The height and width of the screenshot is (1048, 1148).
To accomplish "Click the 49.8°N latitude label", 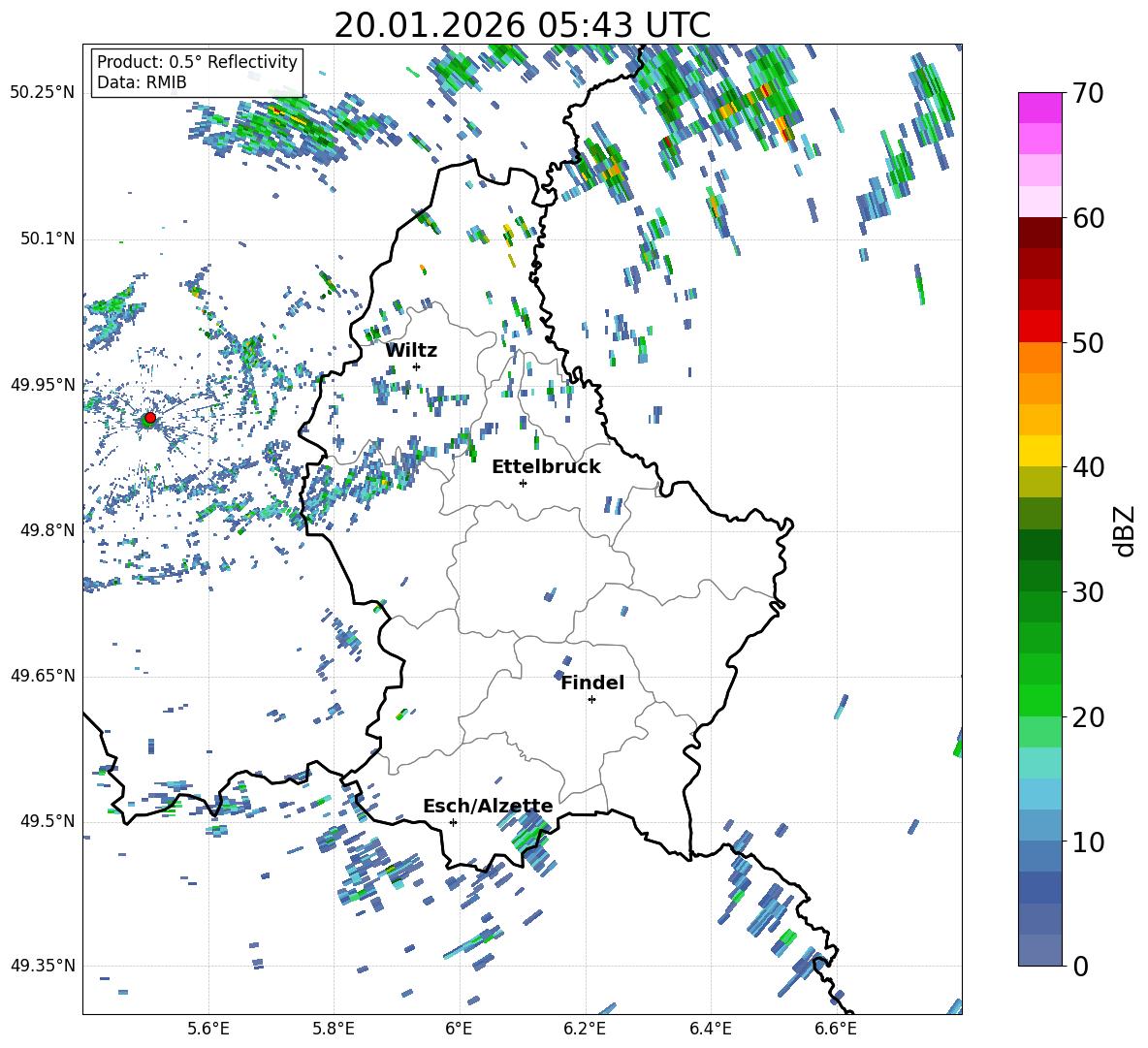I will (48, 530).
